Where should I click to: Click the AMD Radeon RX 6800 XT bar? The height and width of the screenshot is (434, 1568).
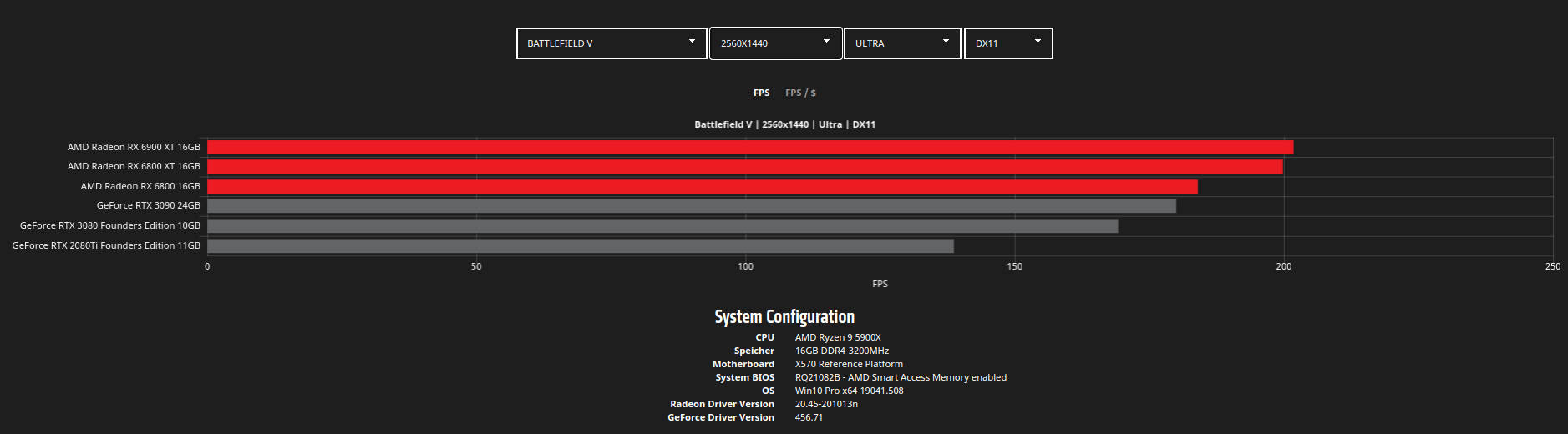(745, 167)
